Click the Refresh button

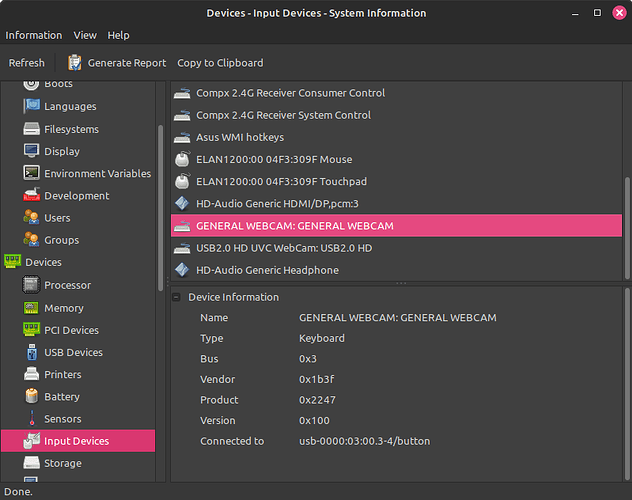pos(27,63)
